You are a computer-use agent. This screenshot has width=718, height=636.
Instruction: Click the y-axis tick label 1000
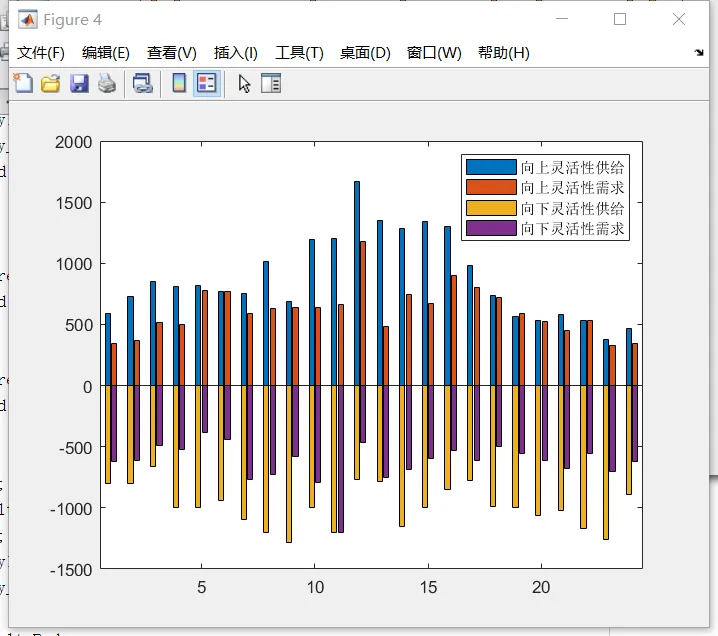point(73,264)
